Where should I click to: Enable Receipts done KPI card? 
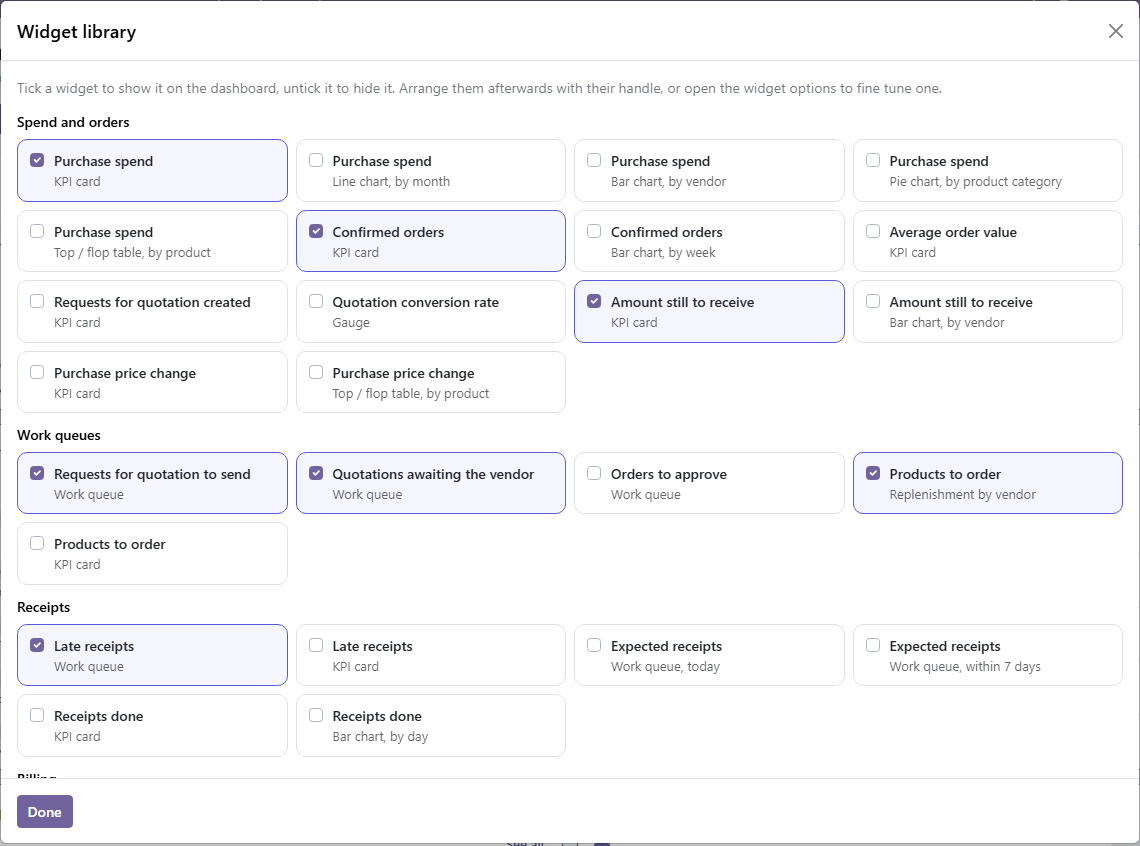click(37, 715)
